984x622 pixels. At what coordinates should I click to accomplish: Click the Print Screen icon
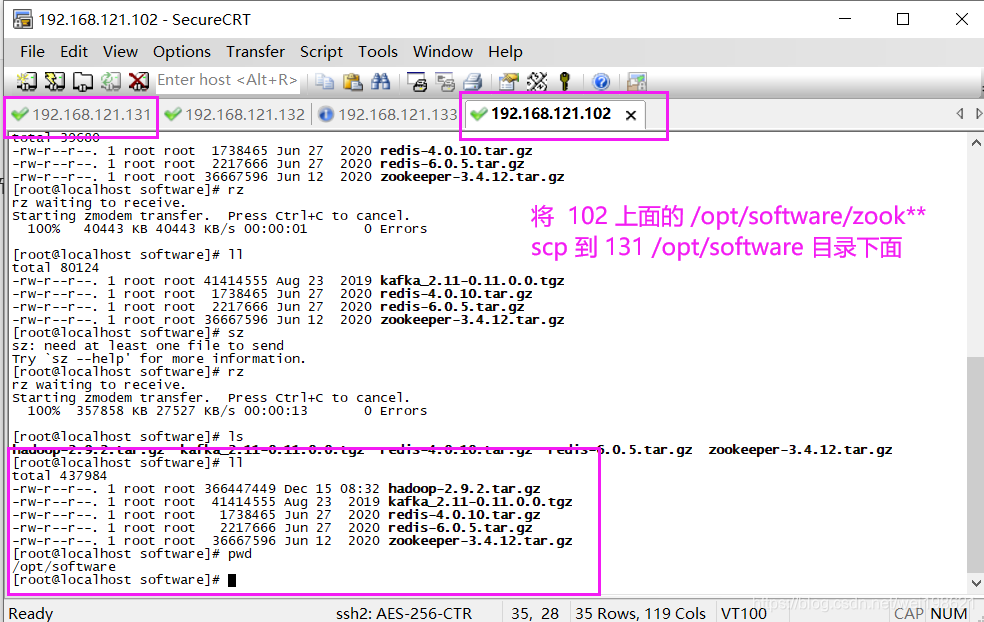(x=417, y=81)
